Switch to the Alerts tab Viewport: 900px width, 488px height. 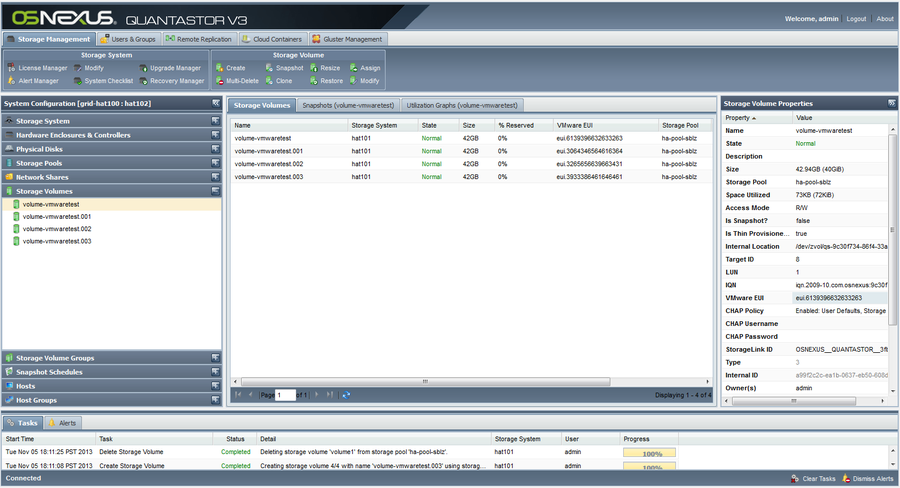click(63, 423)
